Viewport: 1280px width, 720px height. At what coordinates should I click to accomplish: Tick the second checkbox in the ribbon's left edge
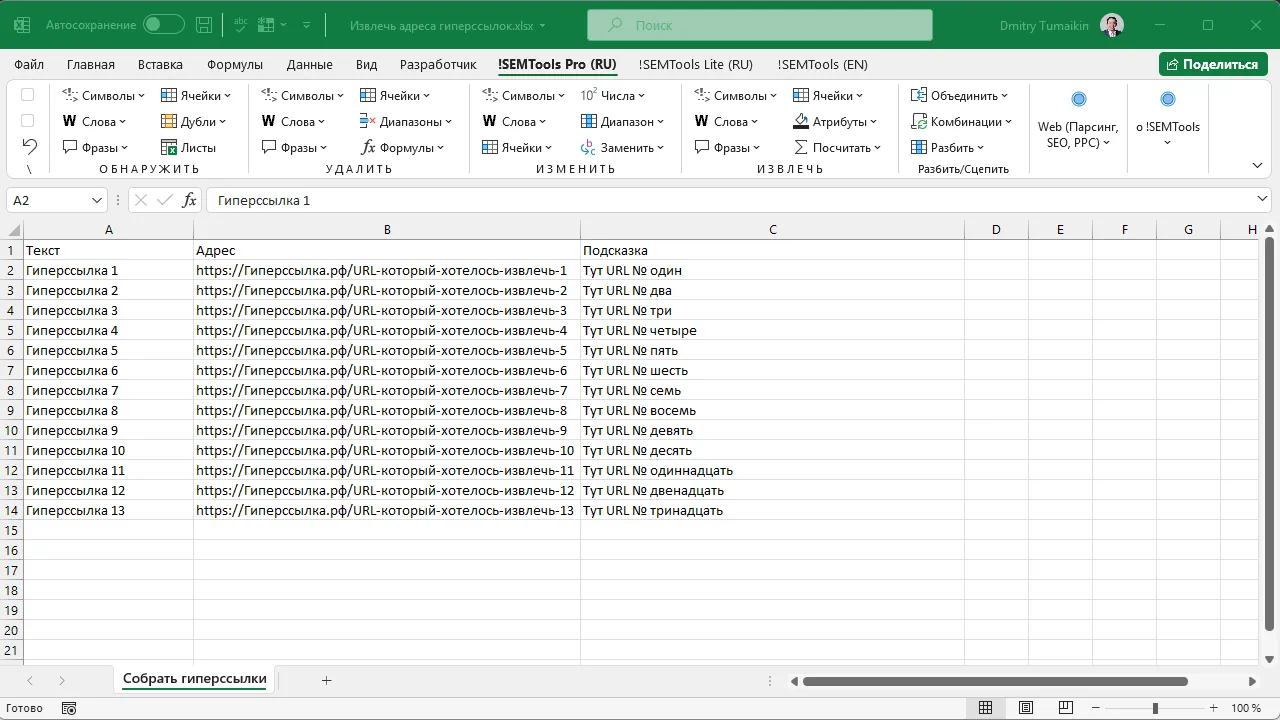pos(28,121)
